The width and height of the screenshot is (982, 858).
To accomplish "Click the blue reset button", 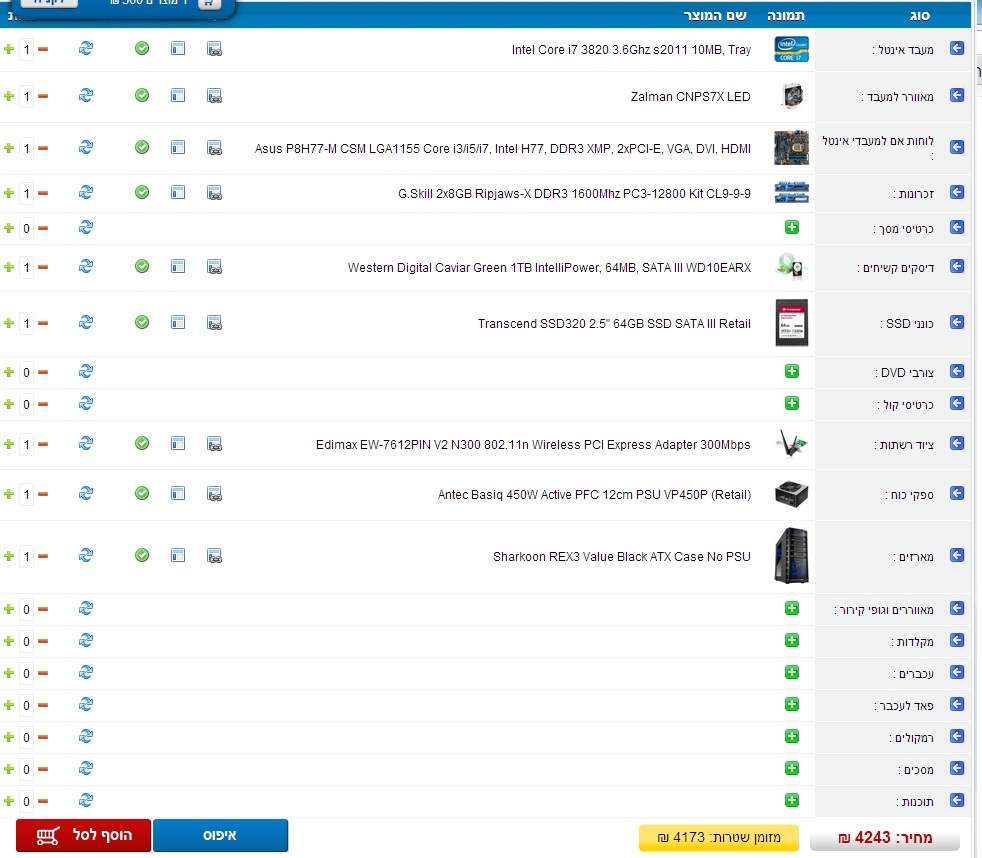I will (x=220, y=835).
